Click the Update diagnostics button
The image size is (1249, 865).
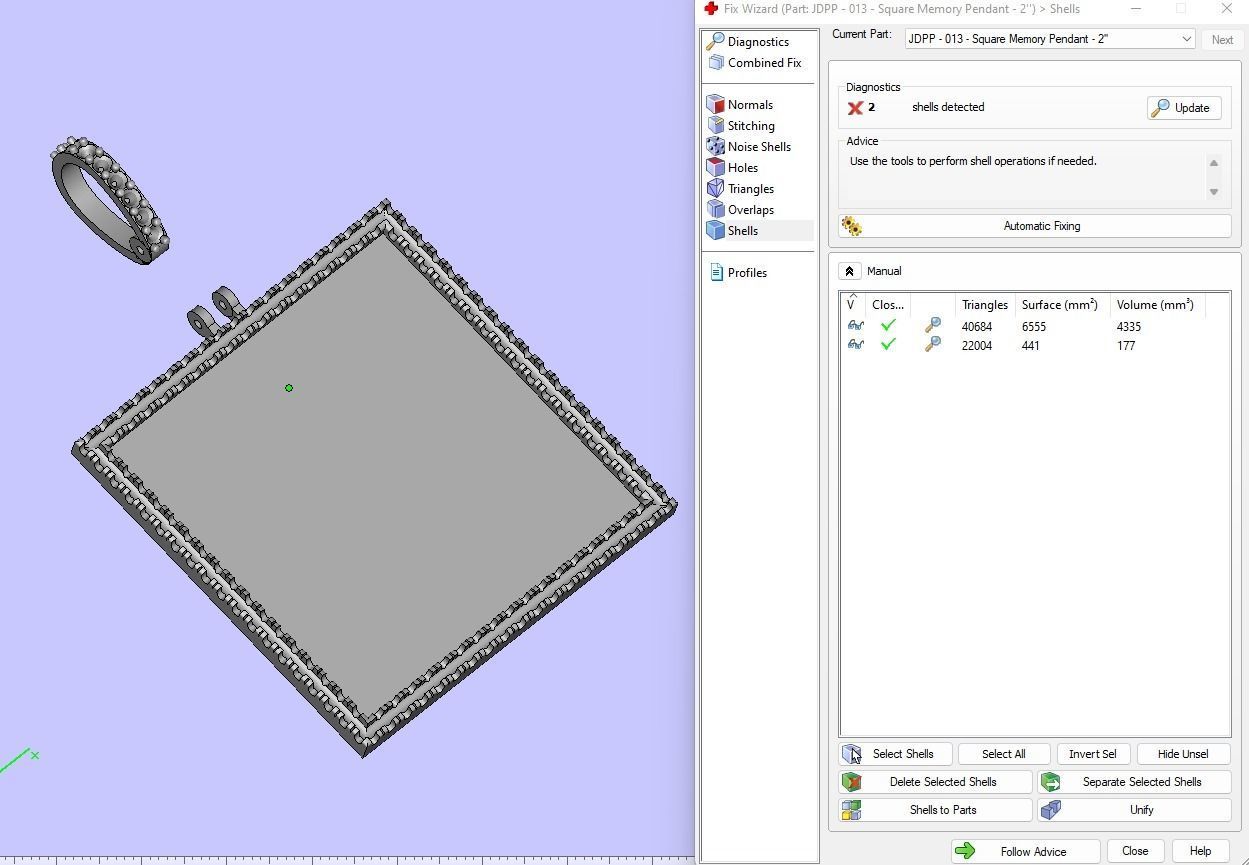[1184, 108]
